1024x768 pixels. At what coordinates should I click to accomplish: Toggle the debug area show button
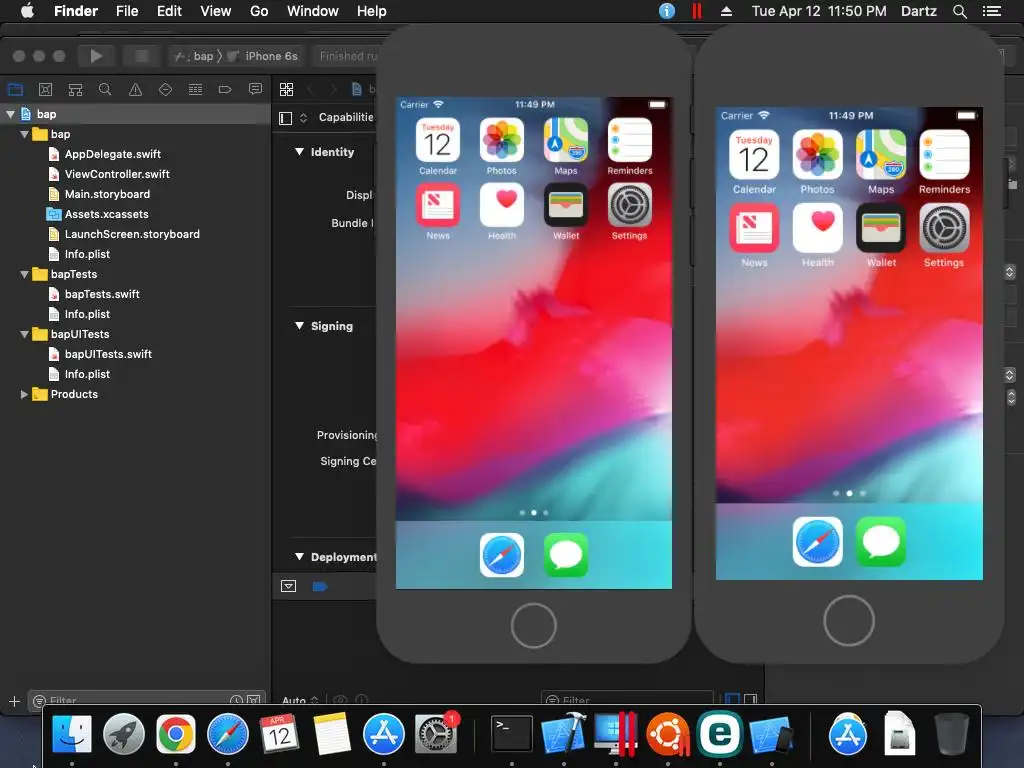coord(288,586)
